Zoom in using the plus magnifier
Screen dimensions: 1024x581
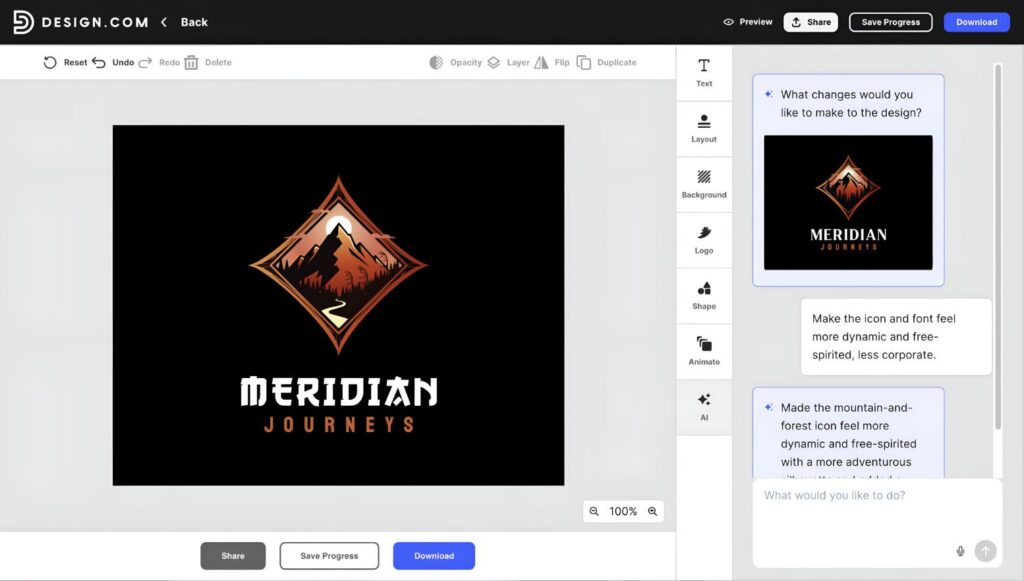tap(652, 511)
